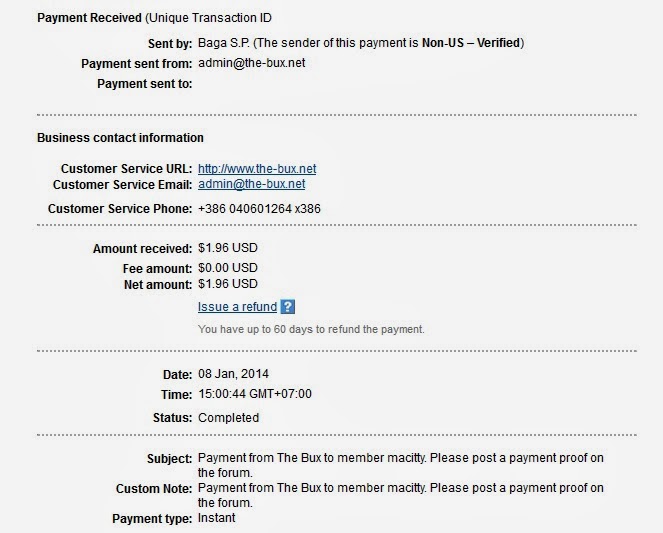Click the Business contact information heading
The image size is (663, 533).
coord(120,138)
